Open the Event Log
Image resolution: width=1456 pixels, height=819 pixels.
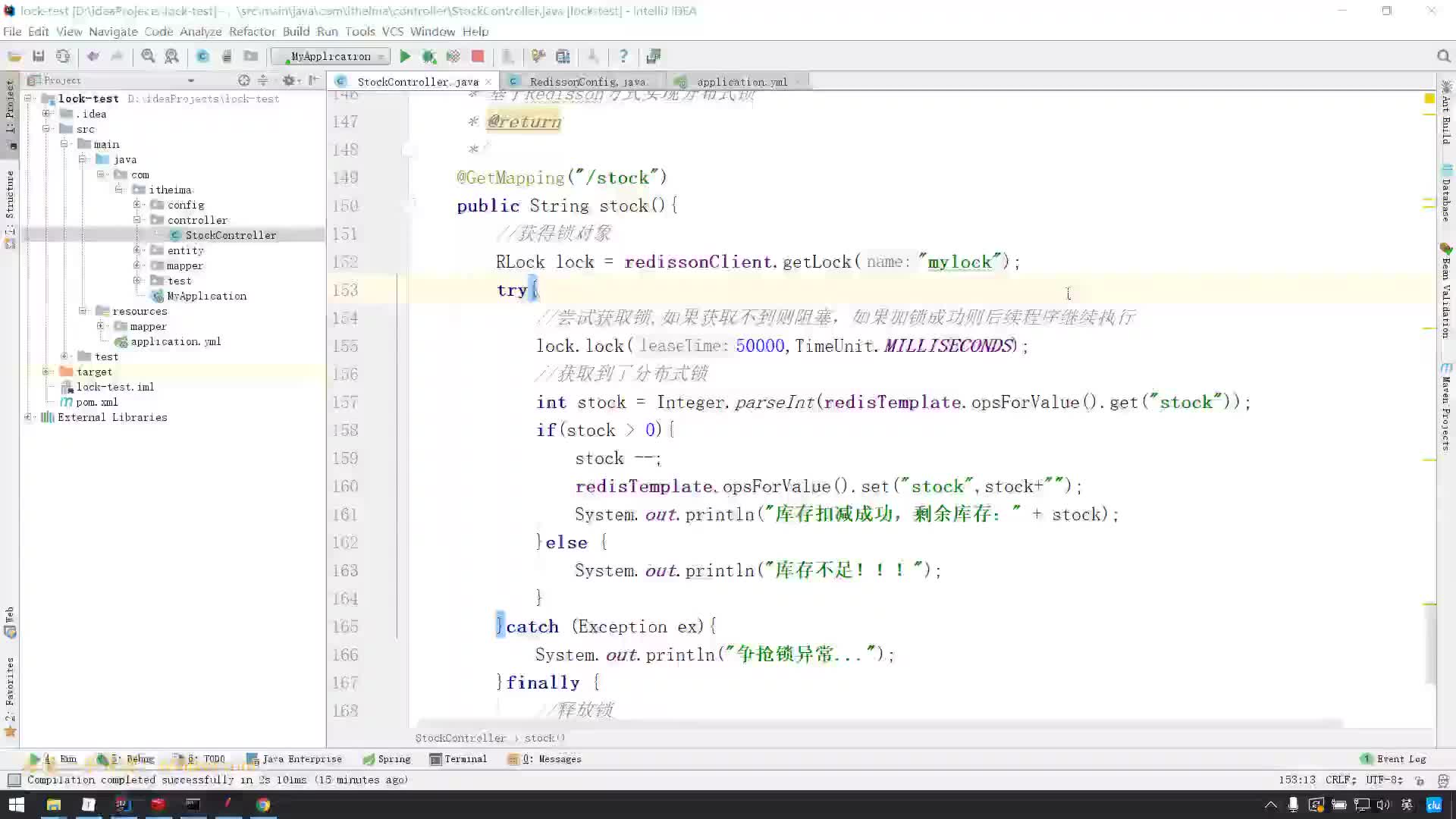click(1394, 759)
